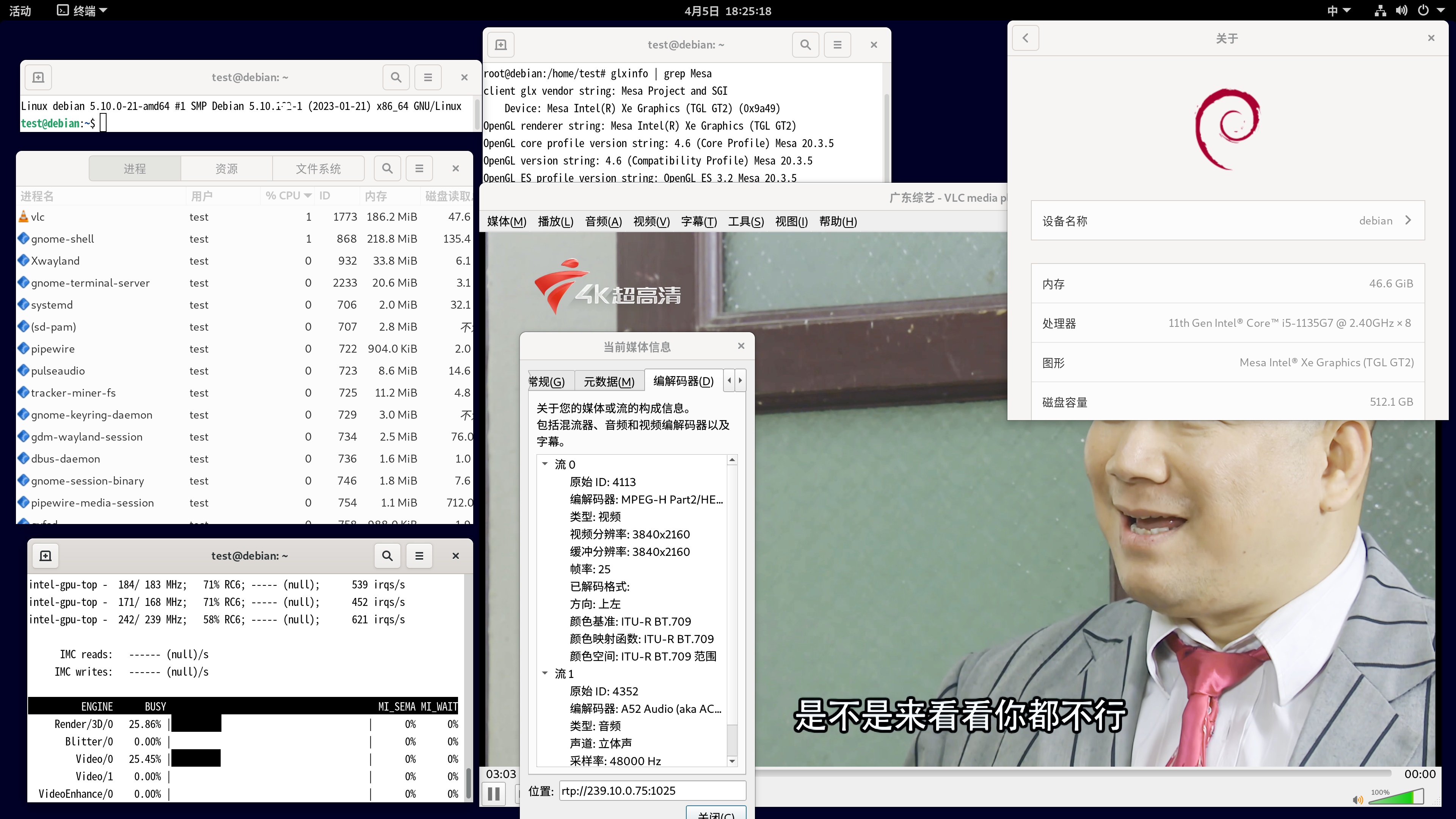The image size is (1456, 819).
Task: Click the volume icon in the system tray
Action: point(1402,10)
